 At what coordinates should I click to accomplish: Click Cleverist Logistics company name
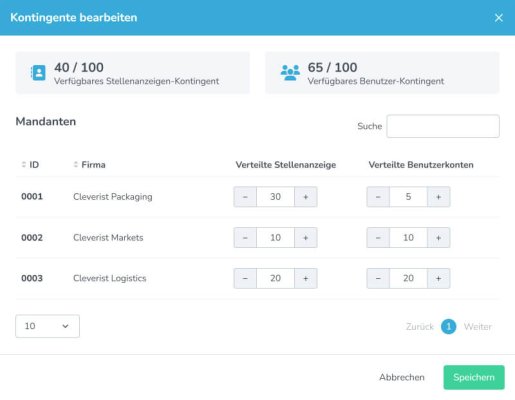pos(110,278)
